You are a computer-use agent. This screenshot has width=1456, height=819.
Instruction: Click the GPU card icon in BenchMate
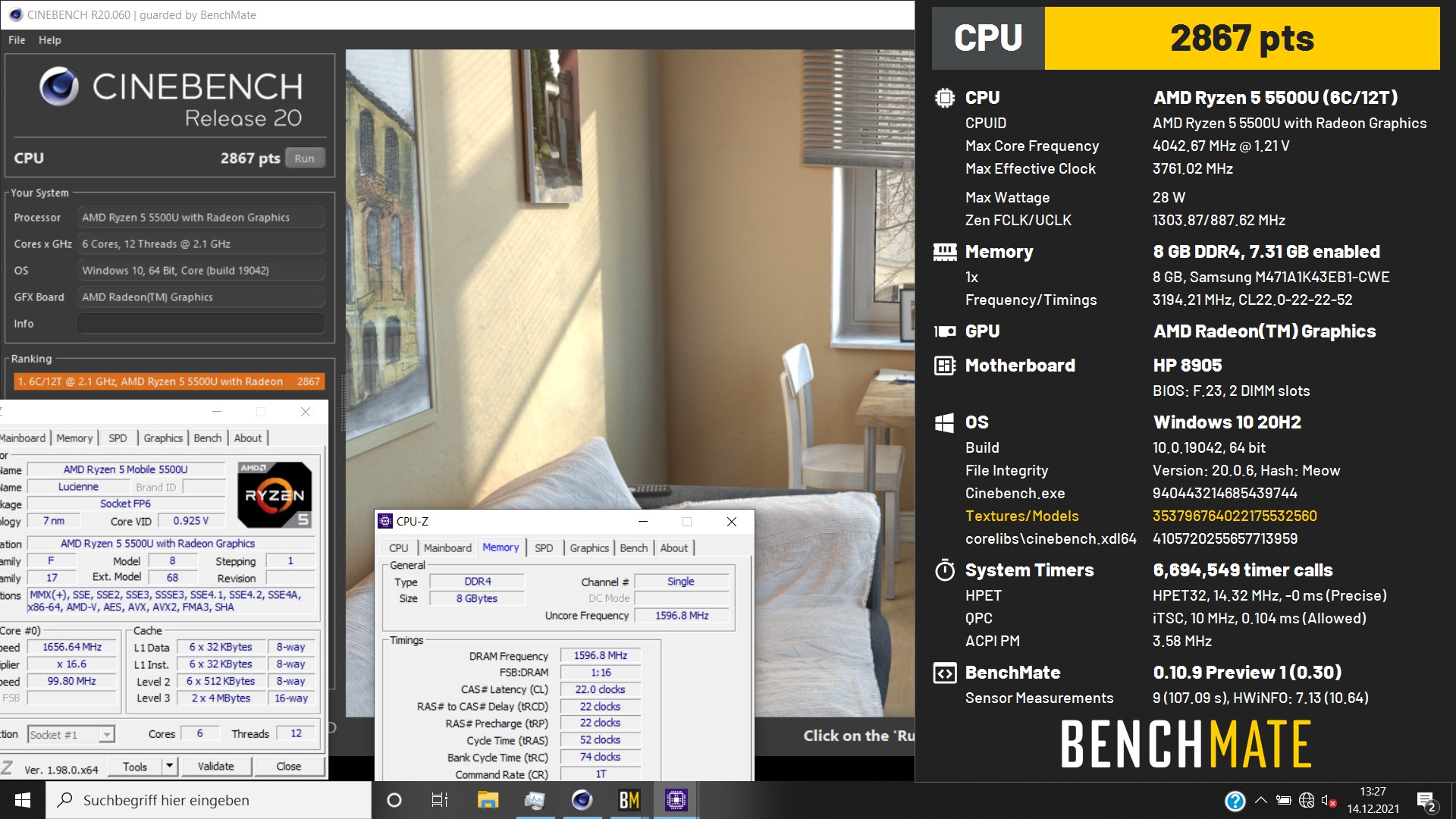[945, 331]
